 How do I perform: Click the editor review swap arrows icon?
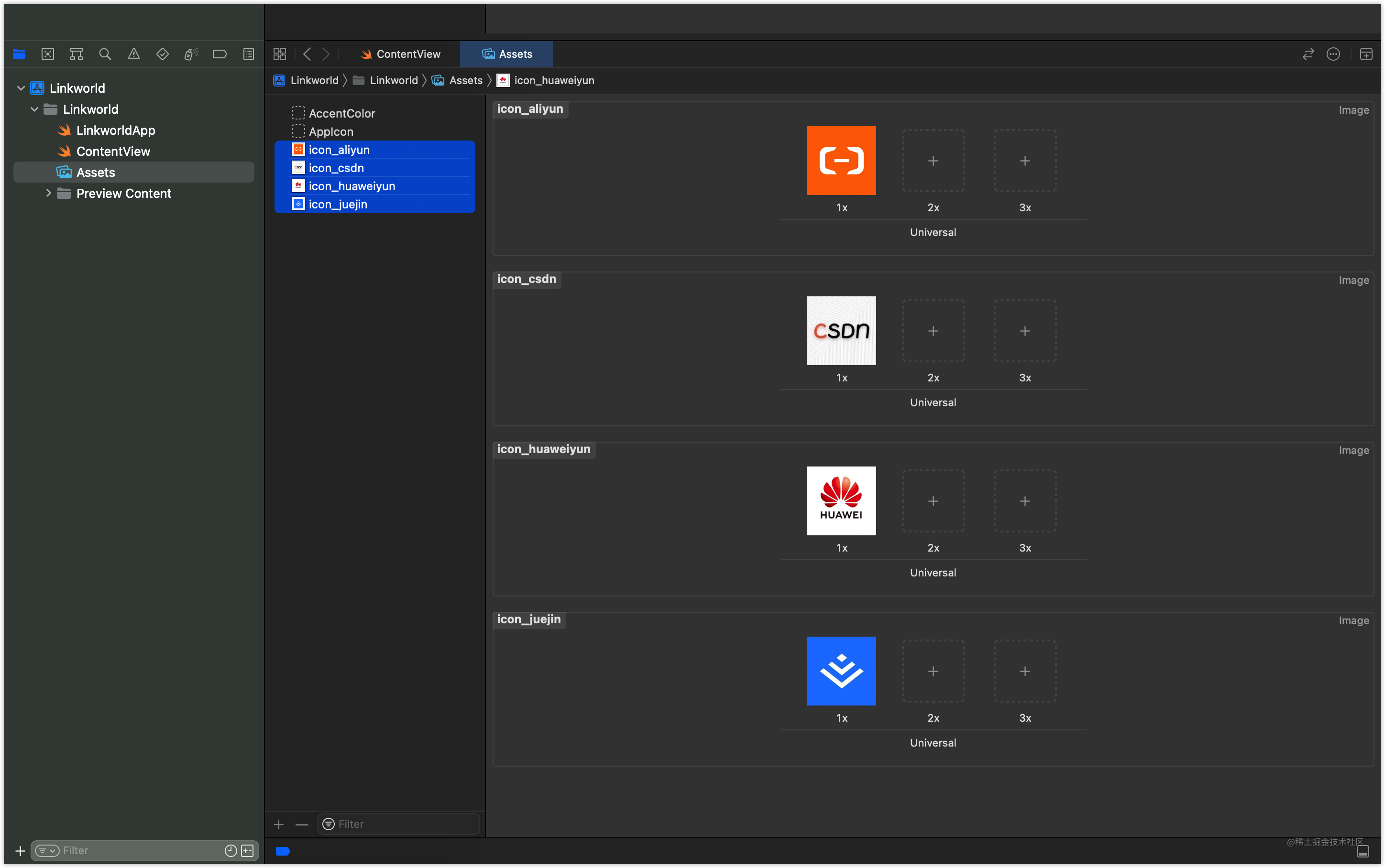pos(1308,54)
